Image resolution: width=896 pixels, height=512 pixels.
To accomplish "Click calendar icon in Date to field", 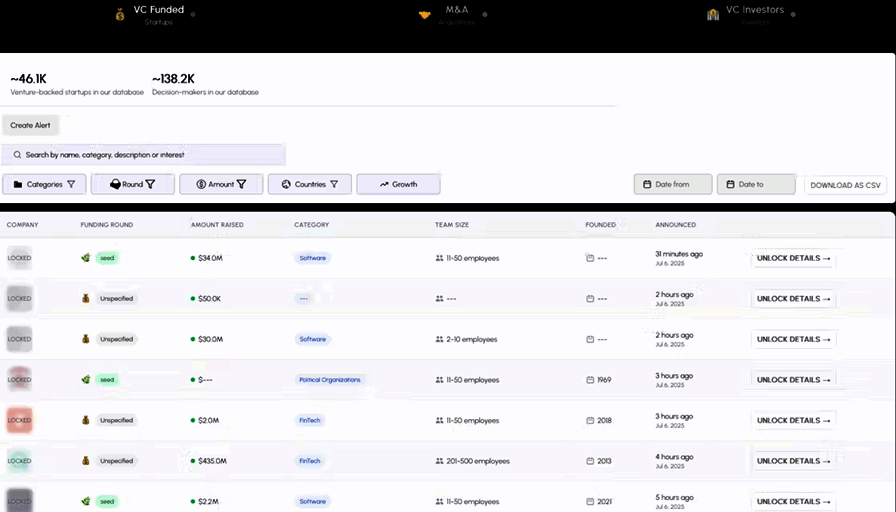I will pos(730,185).
